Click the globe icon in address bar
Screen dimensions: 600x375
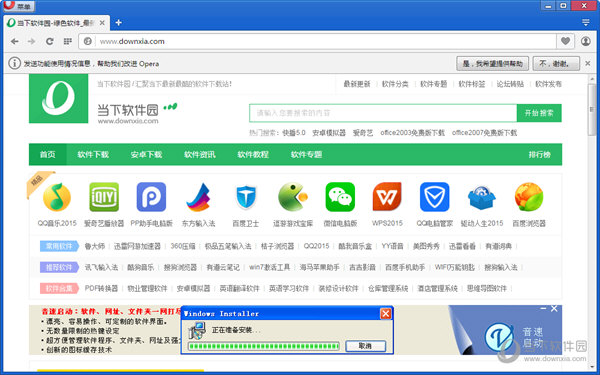tap(88, 41)
